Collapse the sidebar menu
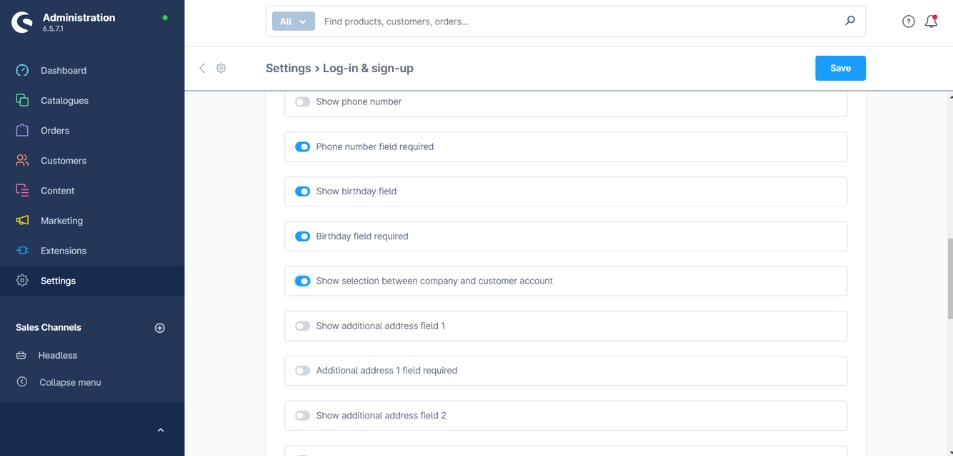The height and width of the screenshot is (456, 953). coord(69,383)
